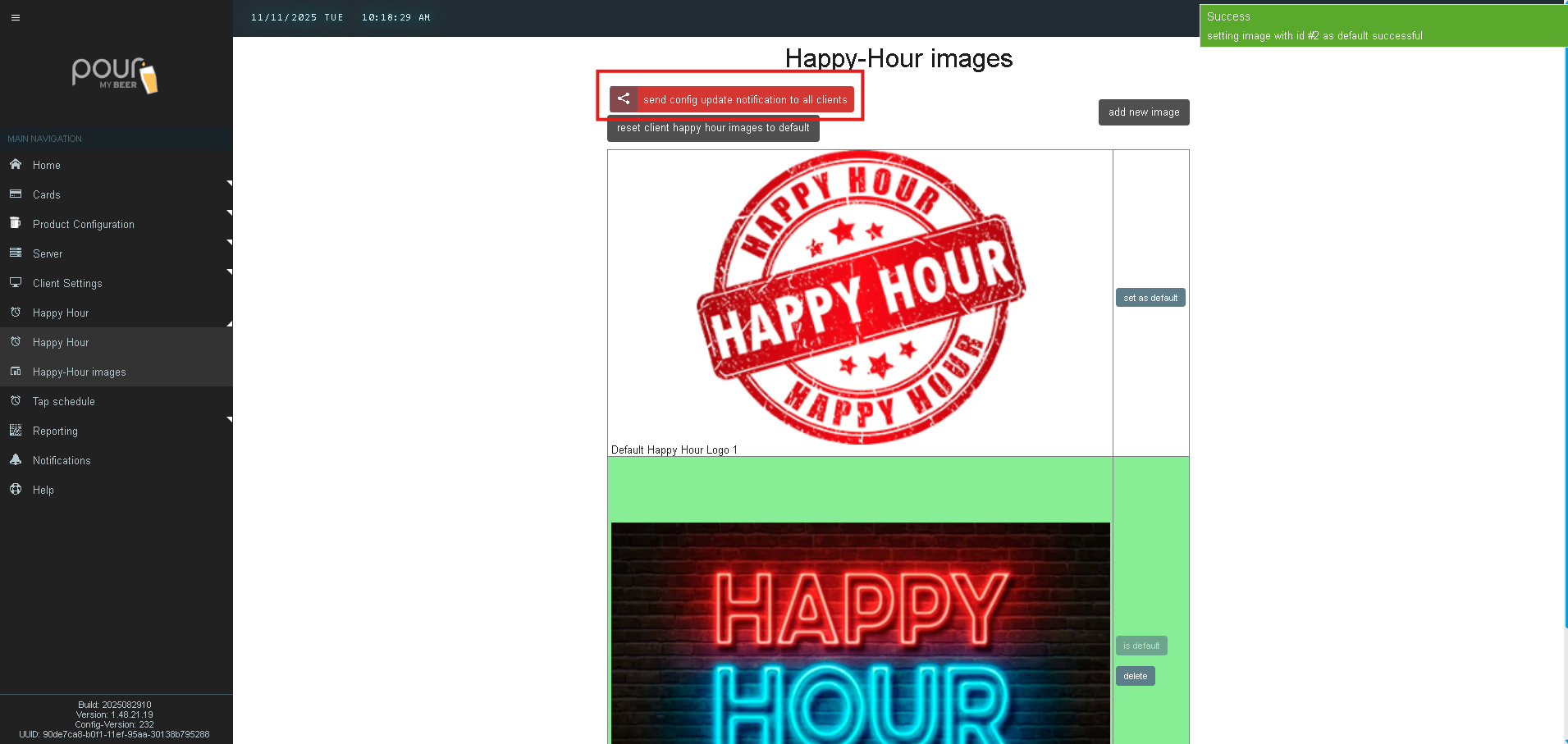This screenshot has width=1568, height=744.
Task: Click the red Happy Hour stamp image
Action: pyautogui.click(x=860, y=297)
